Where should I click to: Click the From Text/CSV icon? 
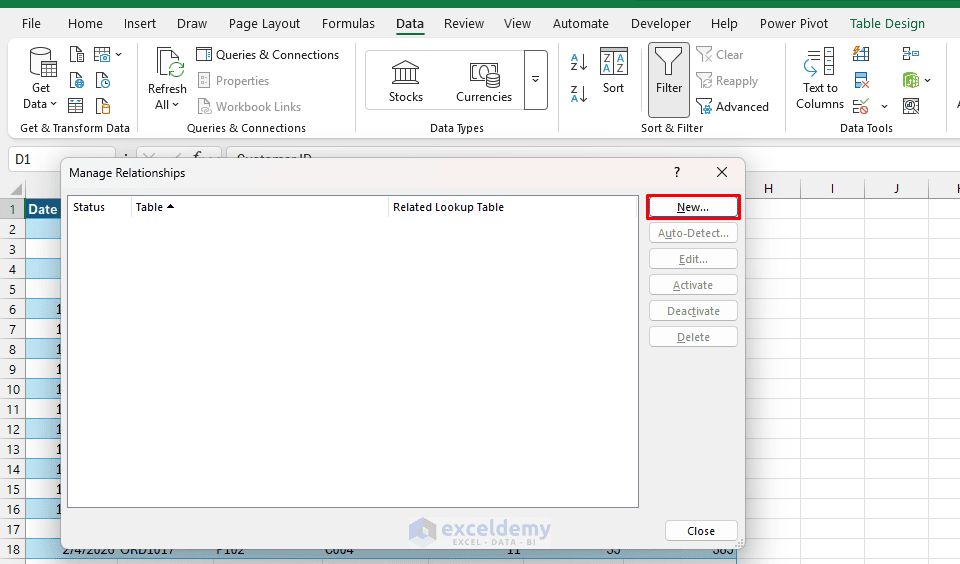(77, 55)
